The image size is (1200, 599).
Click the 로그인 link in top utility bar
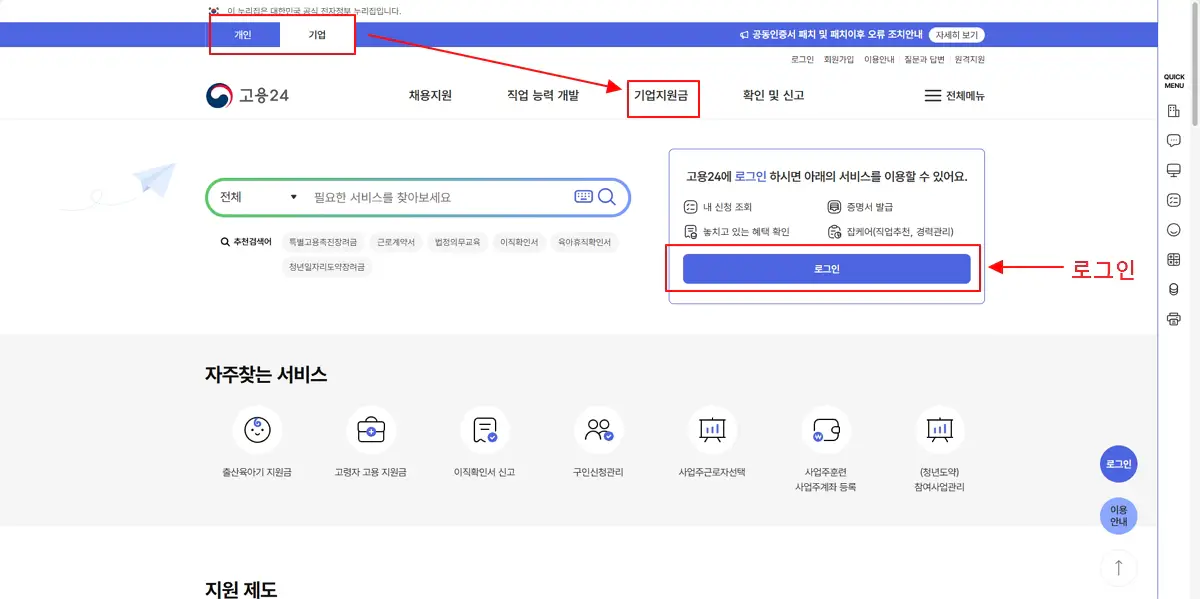(802, 60)
